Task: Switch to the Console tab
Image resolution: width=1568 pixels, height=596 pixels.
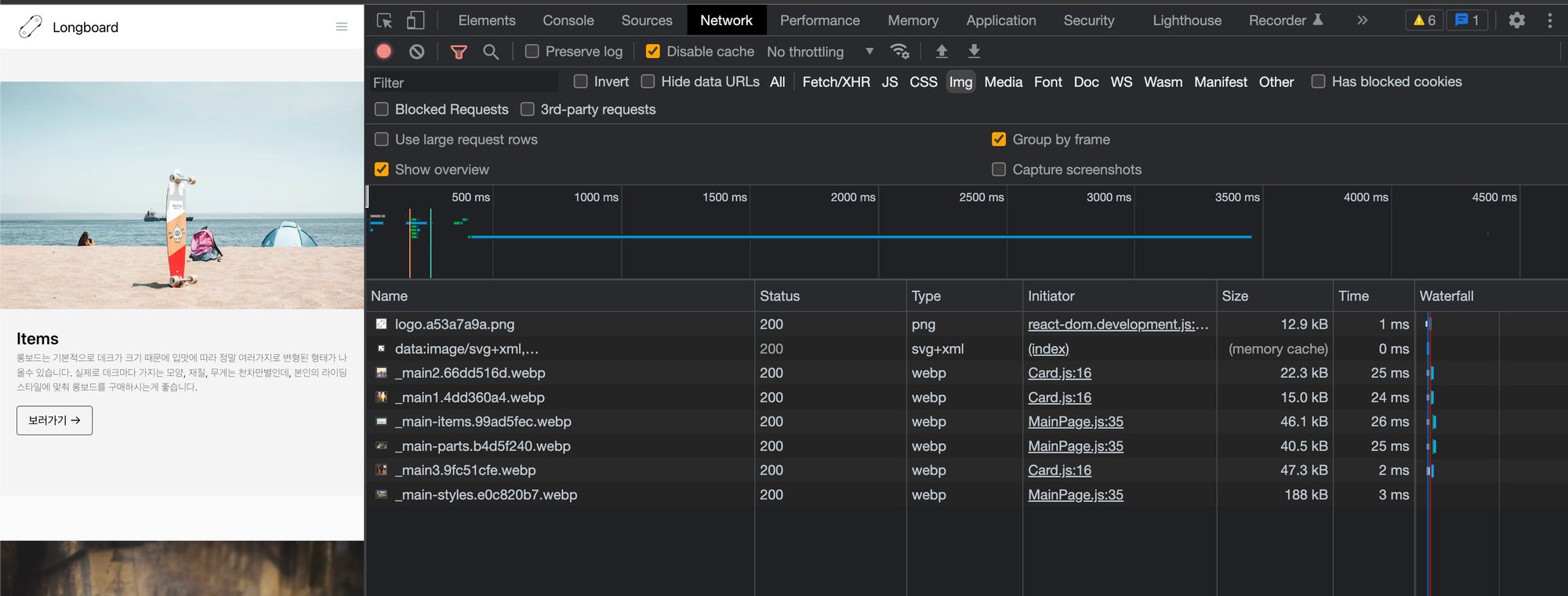Action: coord(568,20)
